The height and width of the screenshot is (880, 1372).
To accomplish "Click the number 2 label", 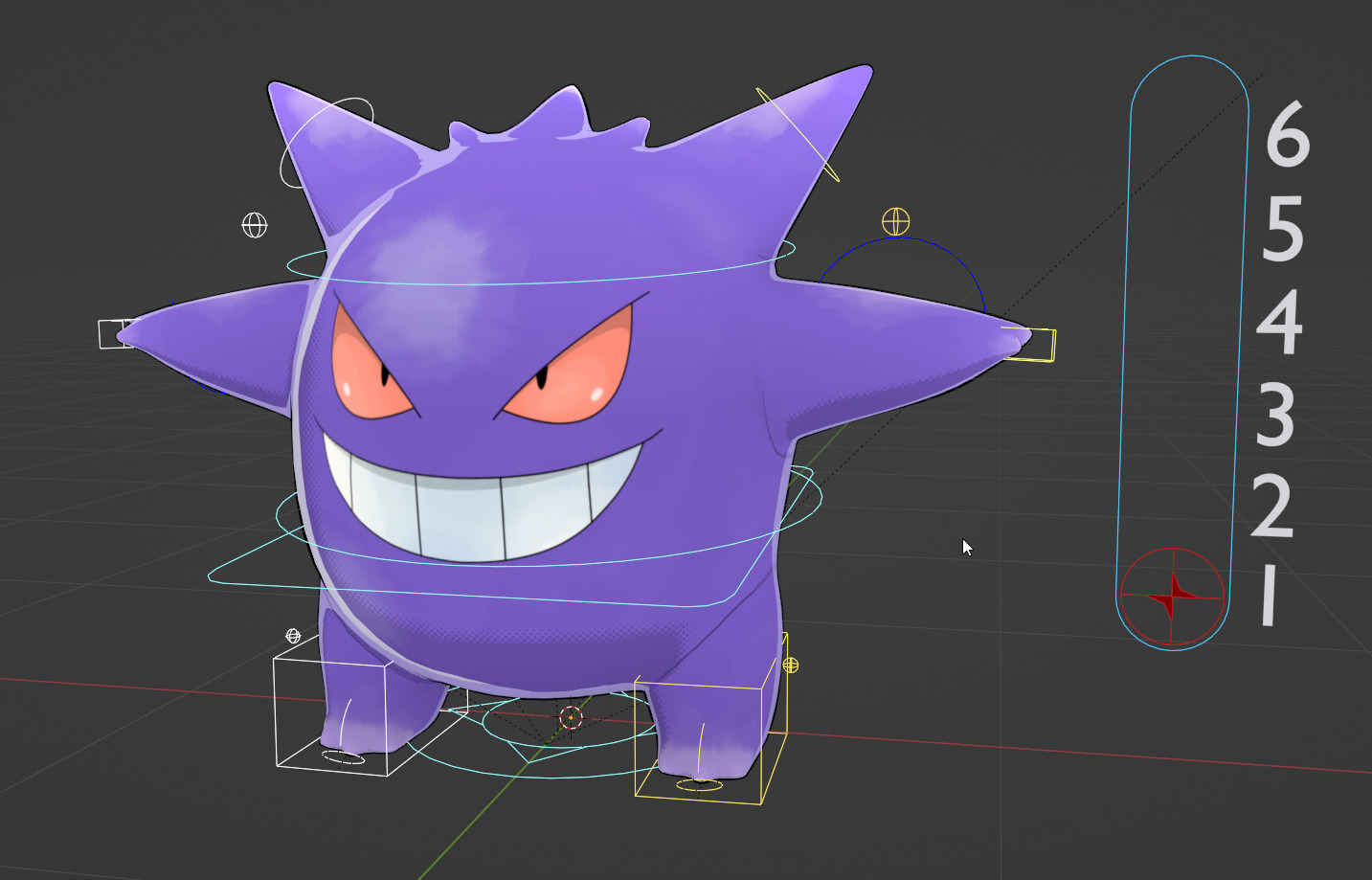I will 1272,506.
